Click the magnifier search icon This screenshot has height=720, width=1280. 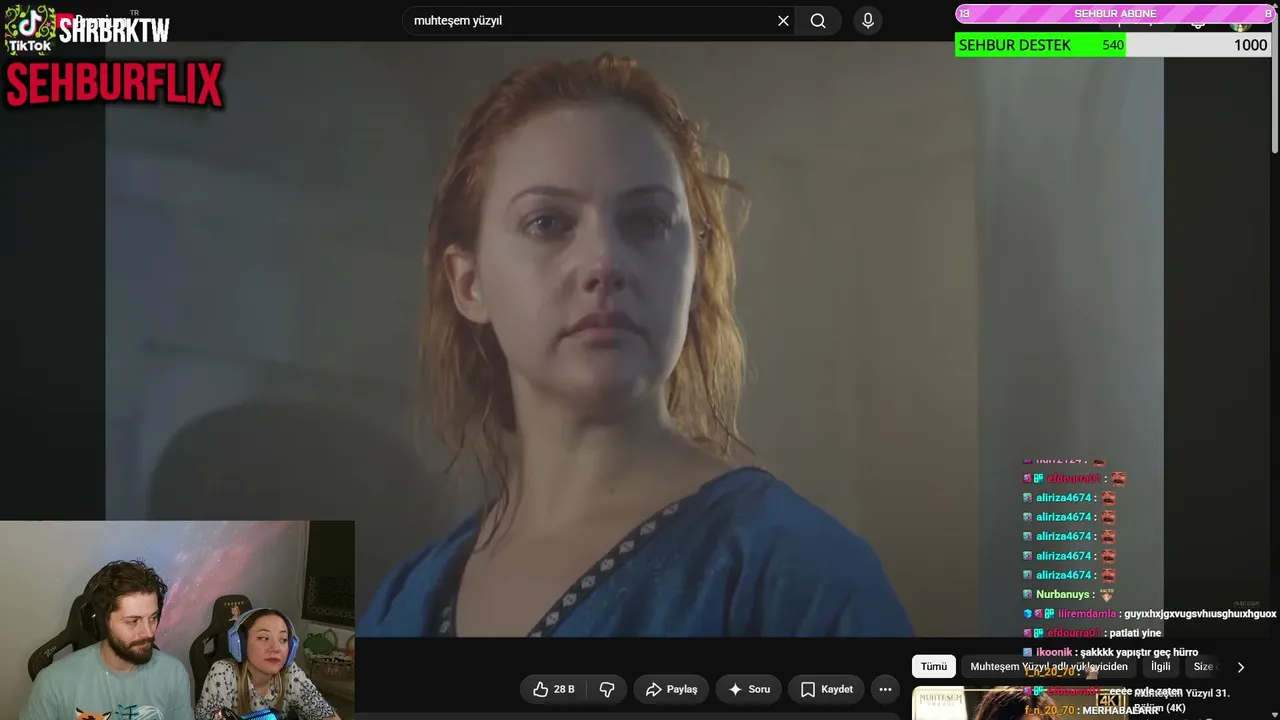[x=818, y=21]
